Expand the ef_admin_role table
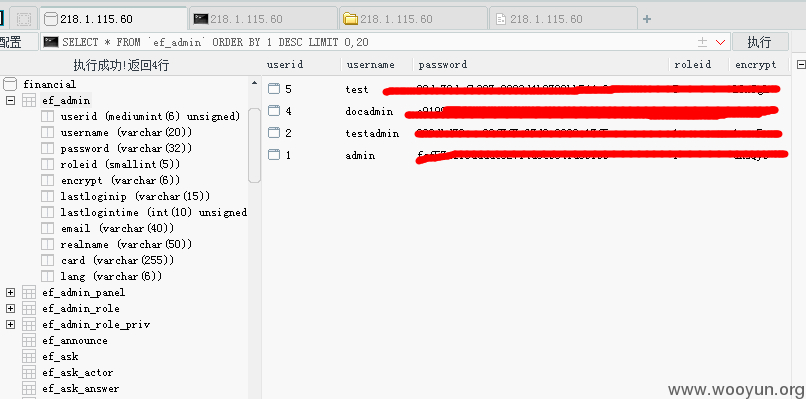The height and width of the screenshot is (399, 806). (x=10, y=309)
